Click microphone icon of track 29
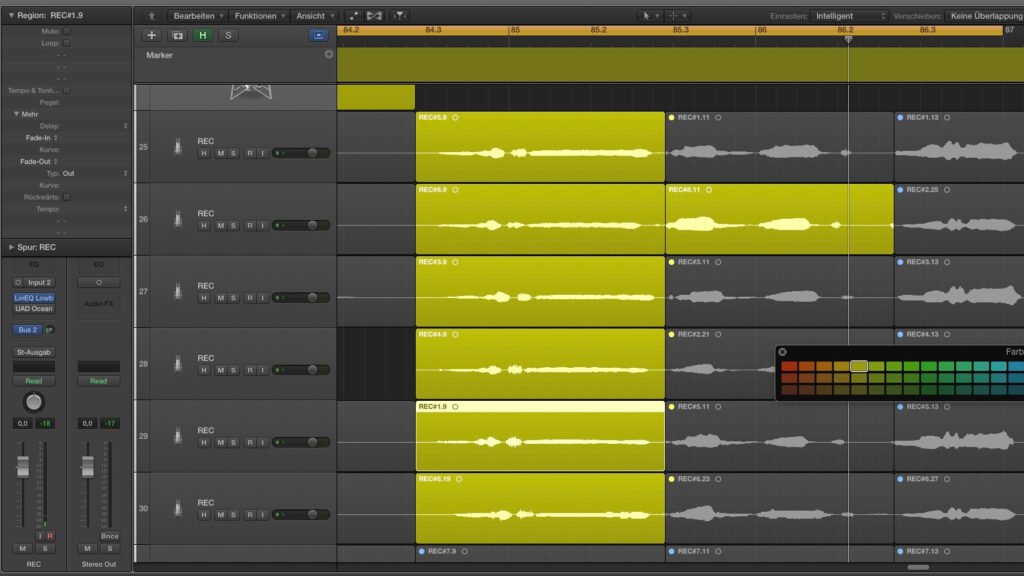 click(178, 436)
